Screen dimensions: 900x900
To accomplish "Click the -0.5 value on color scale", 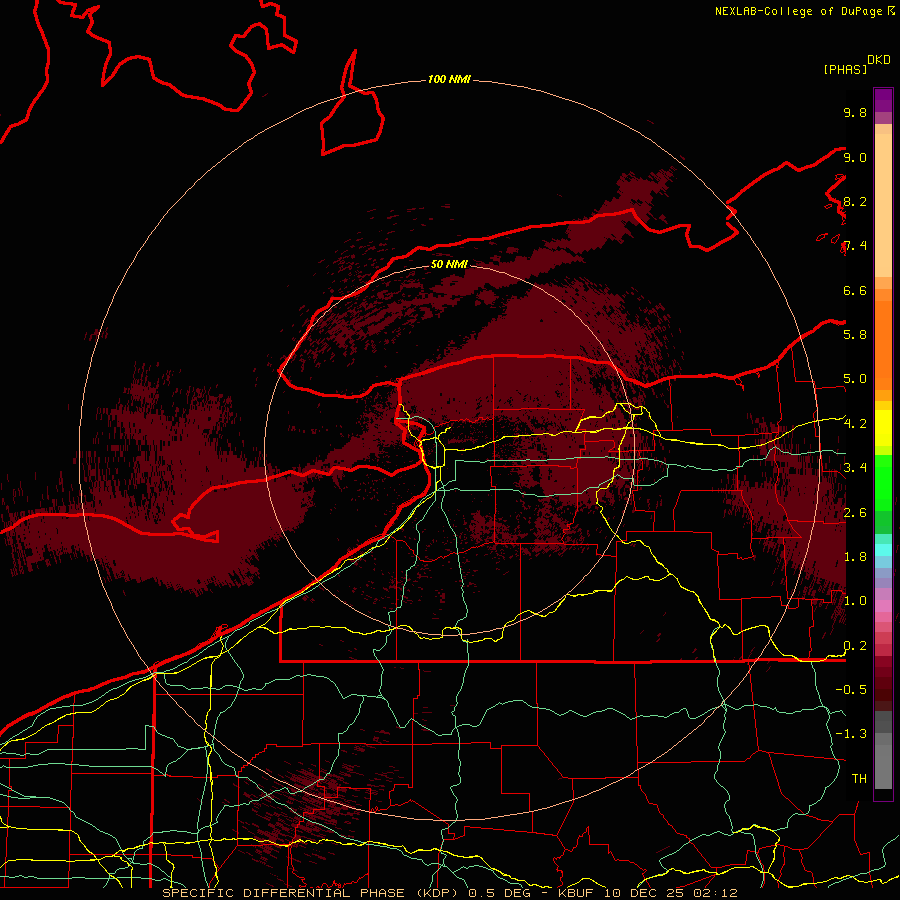I will pos(851,689).
